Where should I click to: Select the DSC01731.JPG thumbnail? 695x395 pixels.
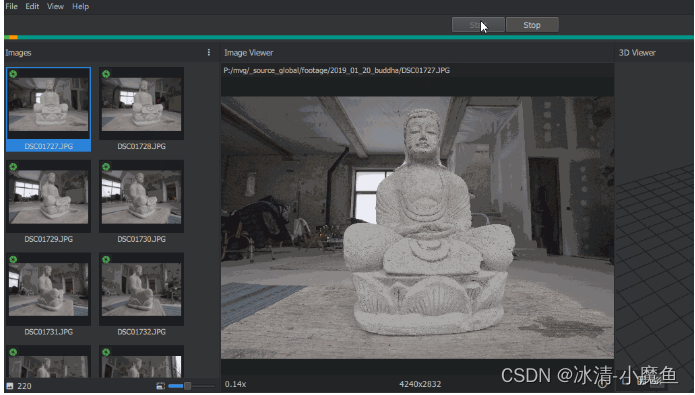48,289
